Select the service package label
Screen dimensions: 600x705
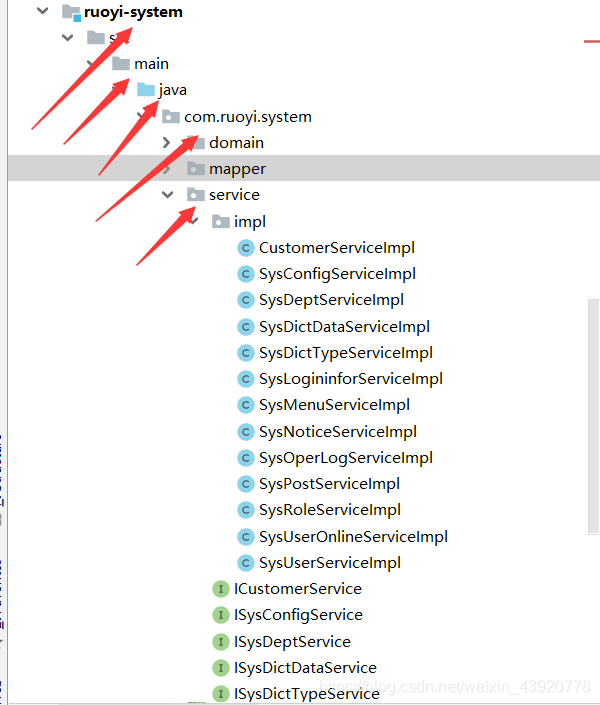click(234, 195)
